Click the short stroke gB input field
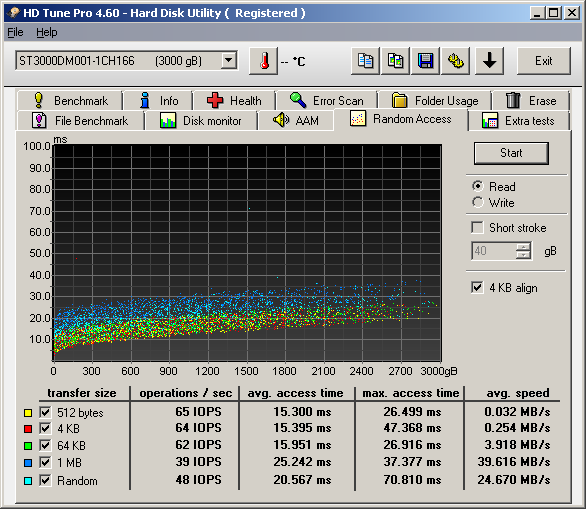 [494, 251]
